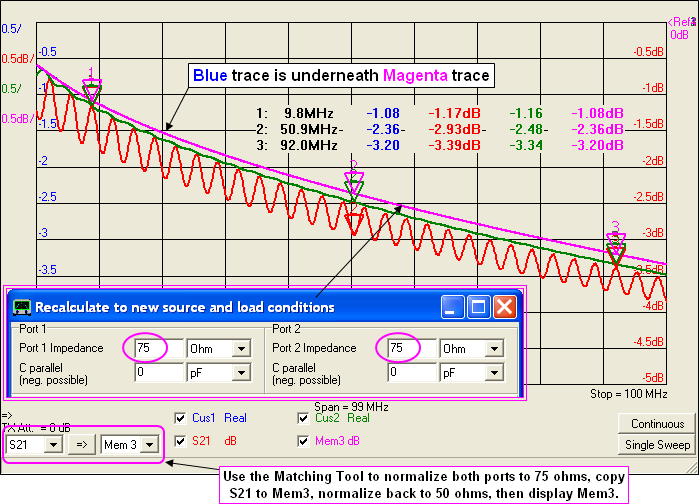Close the Recalculate to new source dialog
This screenshot has width=699, height=504.
[x=505, y=307]
